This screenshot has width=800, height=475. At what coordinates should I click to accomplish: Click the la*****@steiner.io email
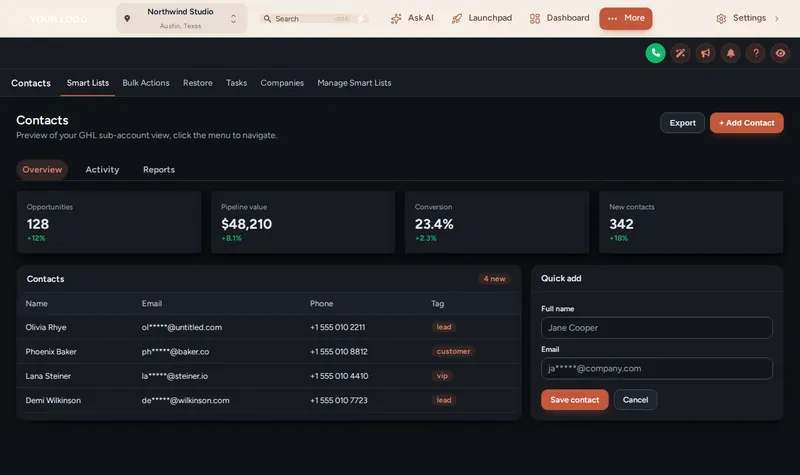[174, 376]
